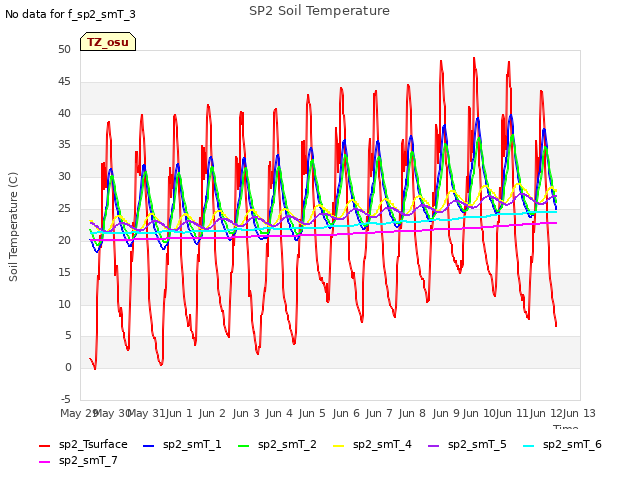This screenshot has width=640, height=480.
Task: Click the Soil Temperature (C) axis label
Action: tap(13, 227)
